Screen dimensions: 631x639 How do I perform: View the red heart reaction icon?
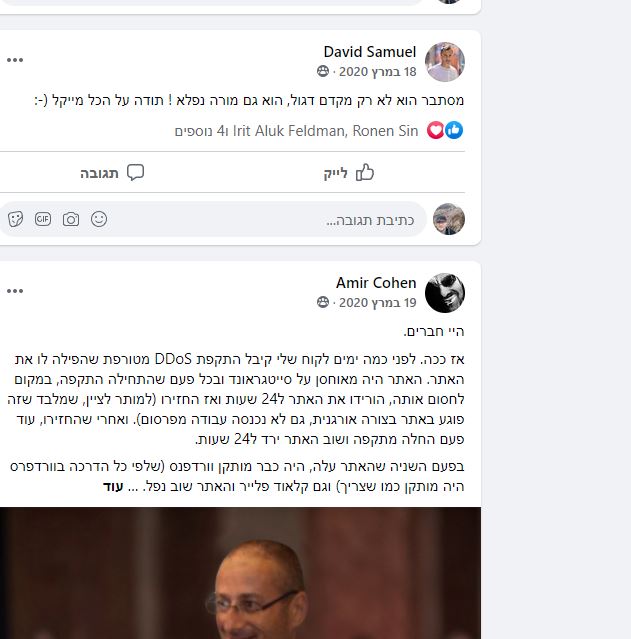pos(435,130)
